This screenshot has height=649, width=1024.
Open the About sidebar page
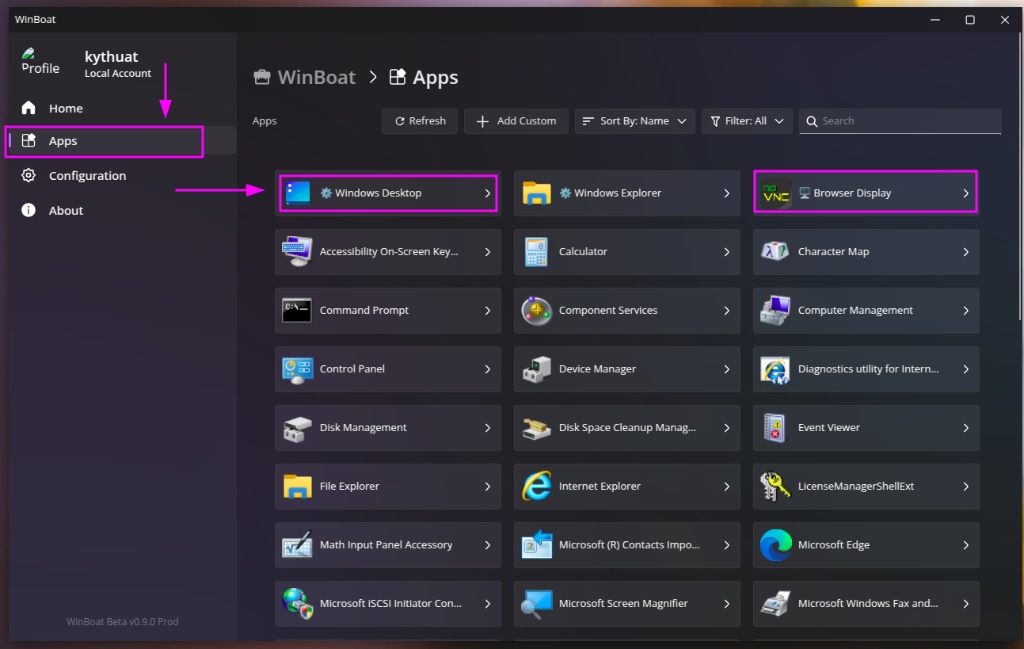point(121,210)
